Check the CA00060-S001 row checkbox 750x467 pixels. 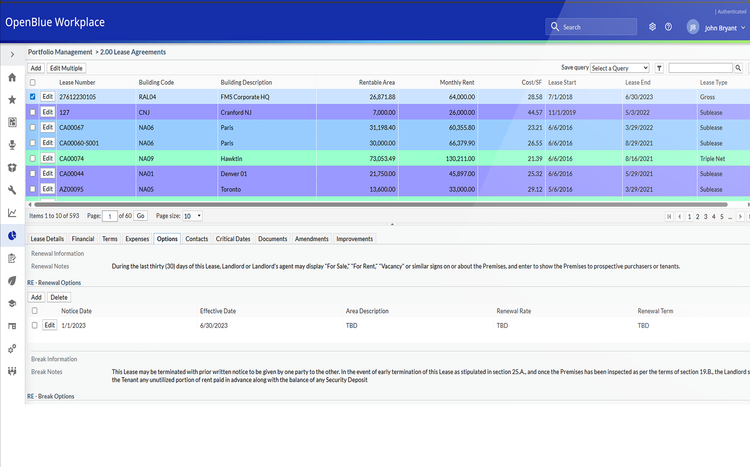click(33, 143)
